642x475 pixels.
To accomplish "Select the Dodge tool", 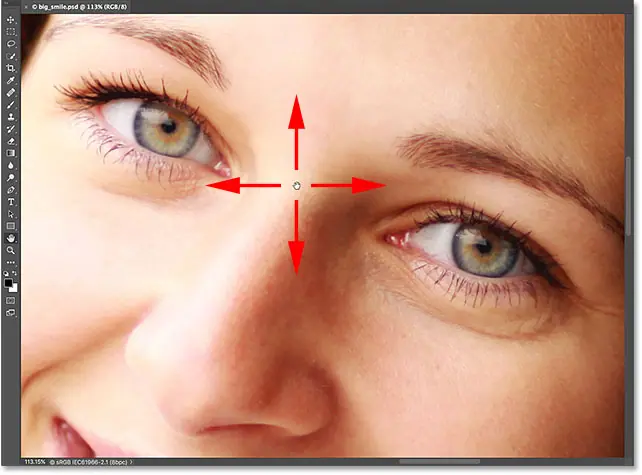I will 11,178.
